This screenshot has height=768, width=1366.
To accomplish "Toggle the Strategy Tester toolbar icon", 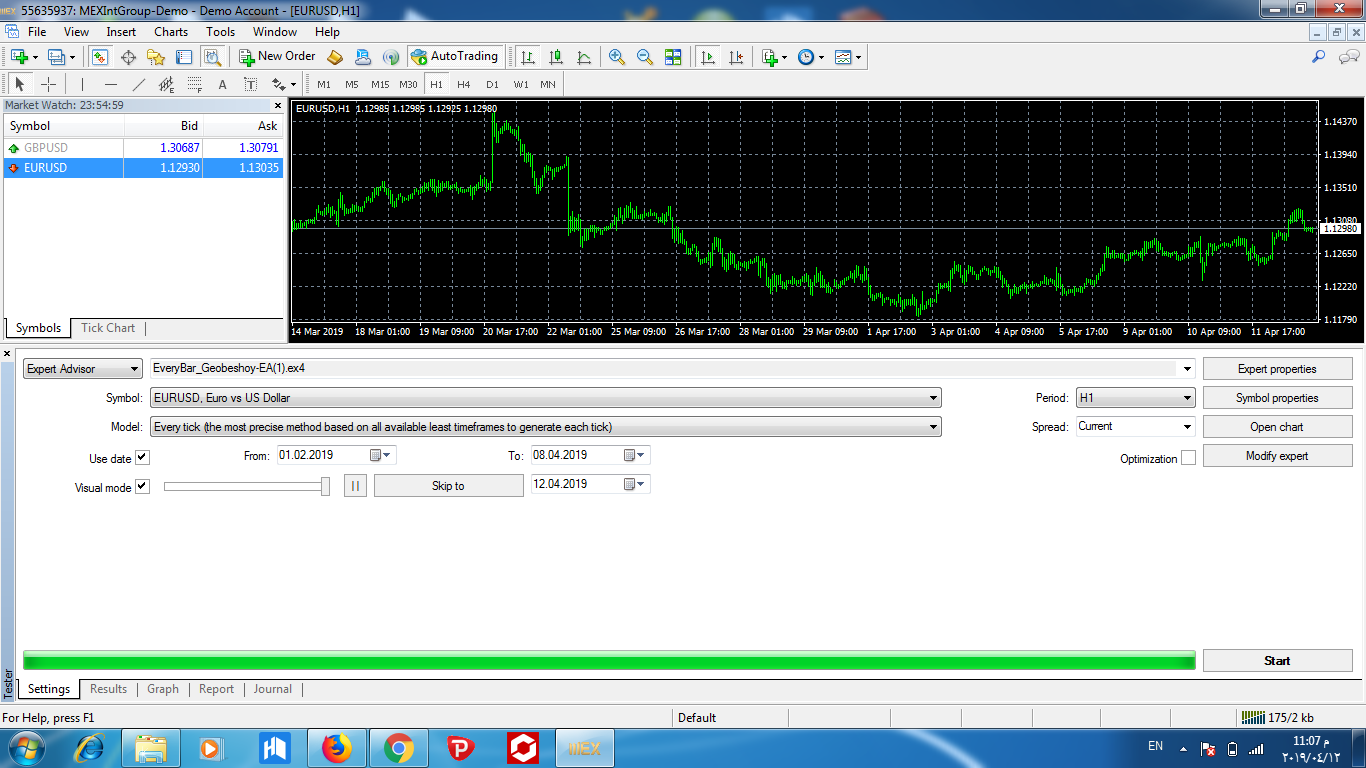I will pyautogui.click(x=212, y=57).
